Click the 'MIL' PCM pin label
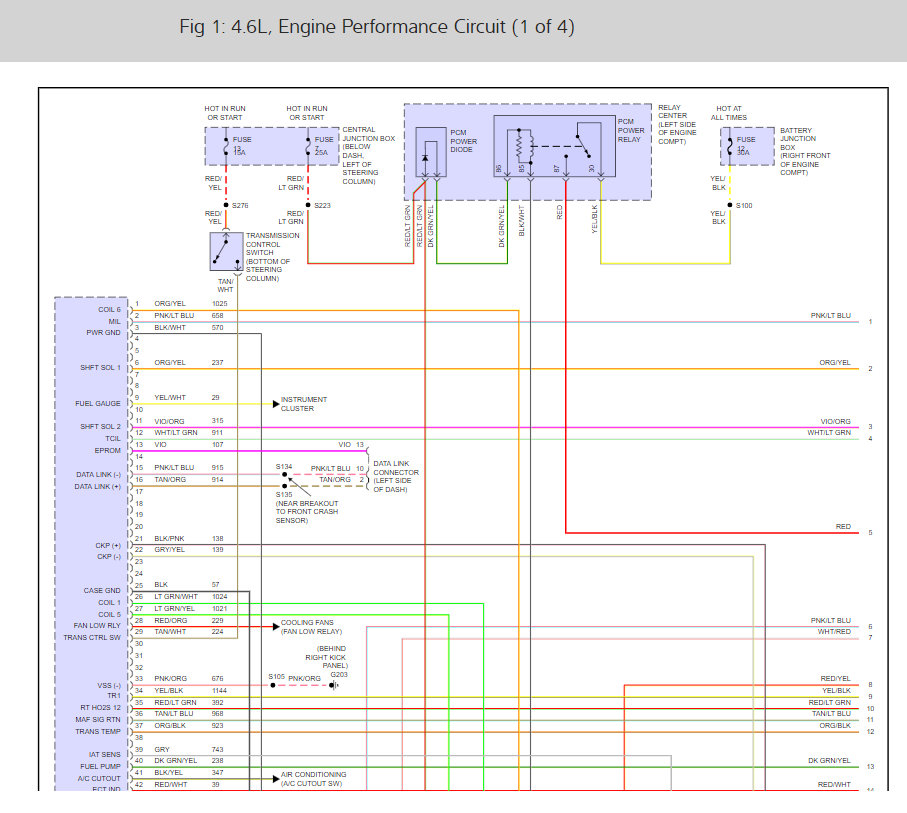907x813 pixels. tap(115, 322)
